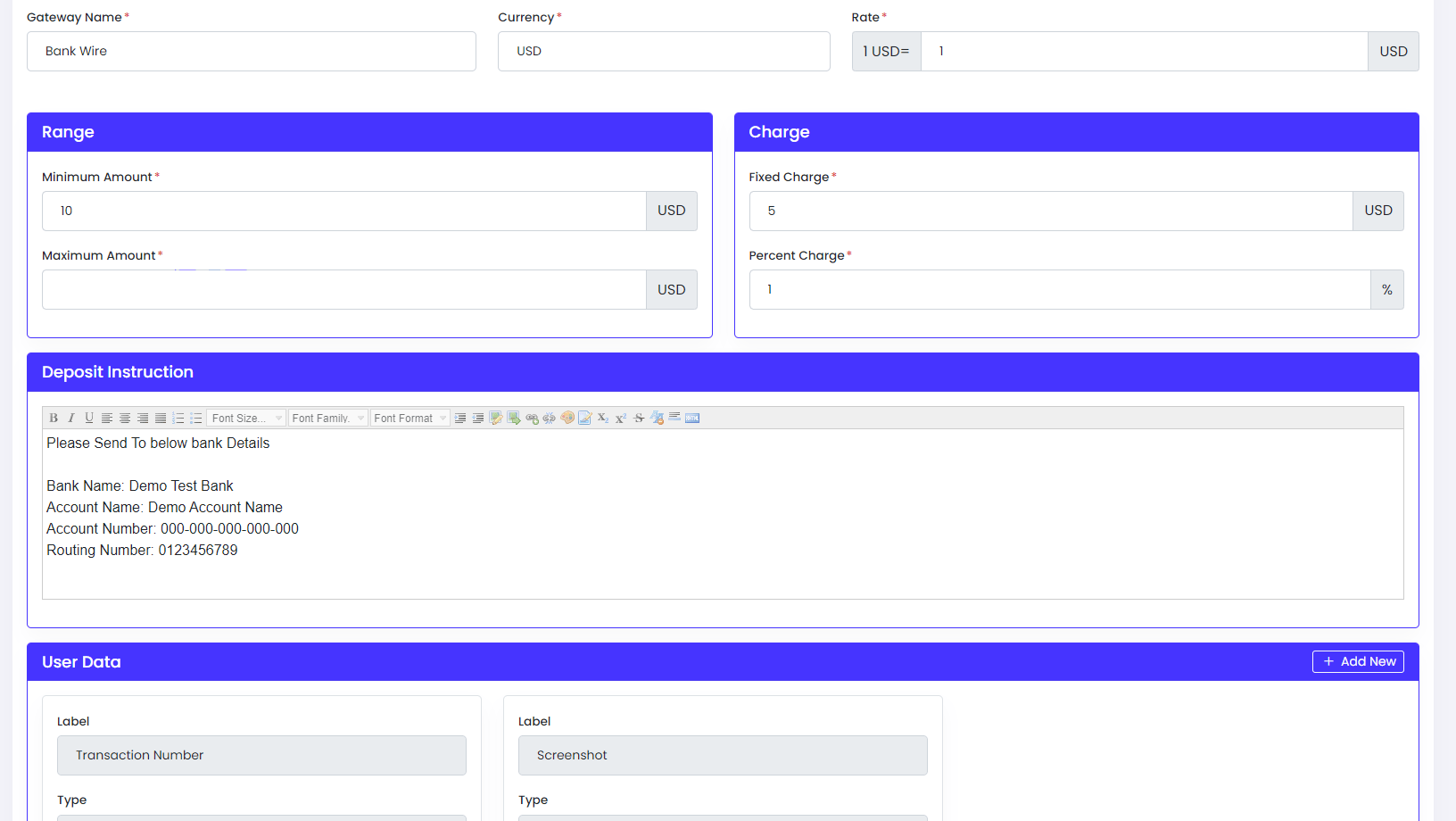Screen dimensions: 1456x821
Task: Apply strikethrough to the text
Action: tap(639, 418)
